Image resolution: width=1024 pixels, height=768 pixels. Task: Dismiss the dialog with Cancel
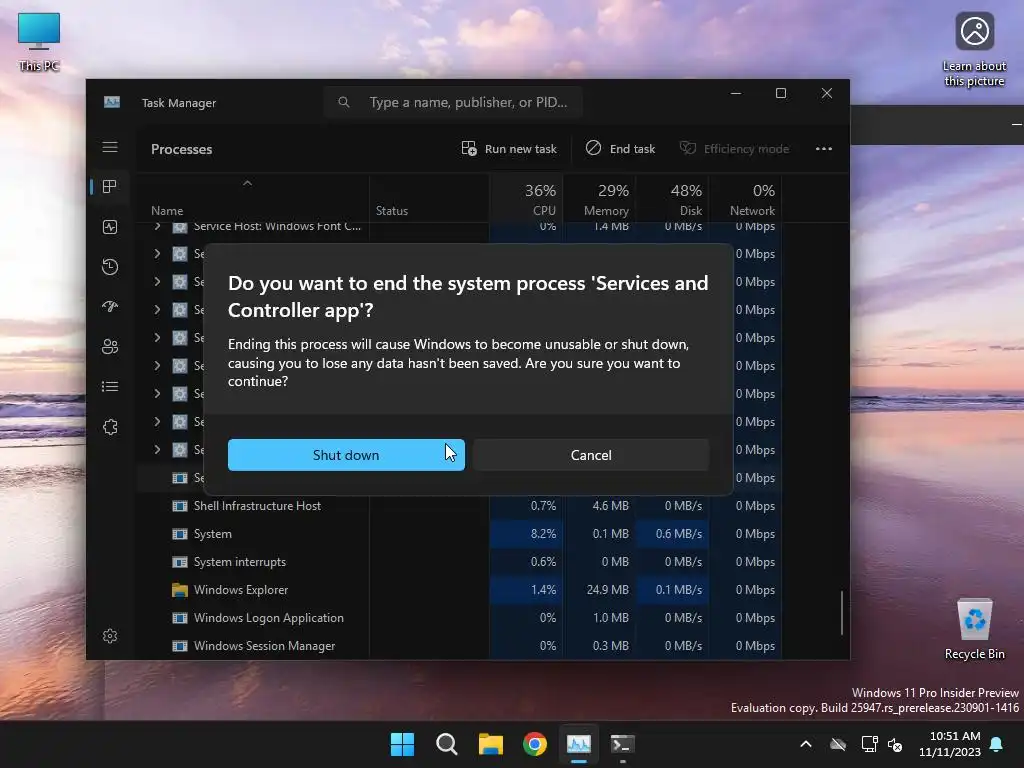point(591,455)
